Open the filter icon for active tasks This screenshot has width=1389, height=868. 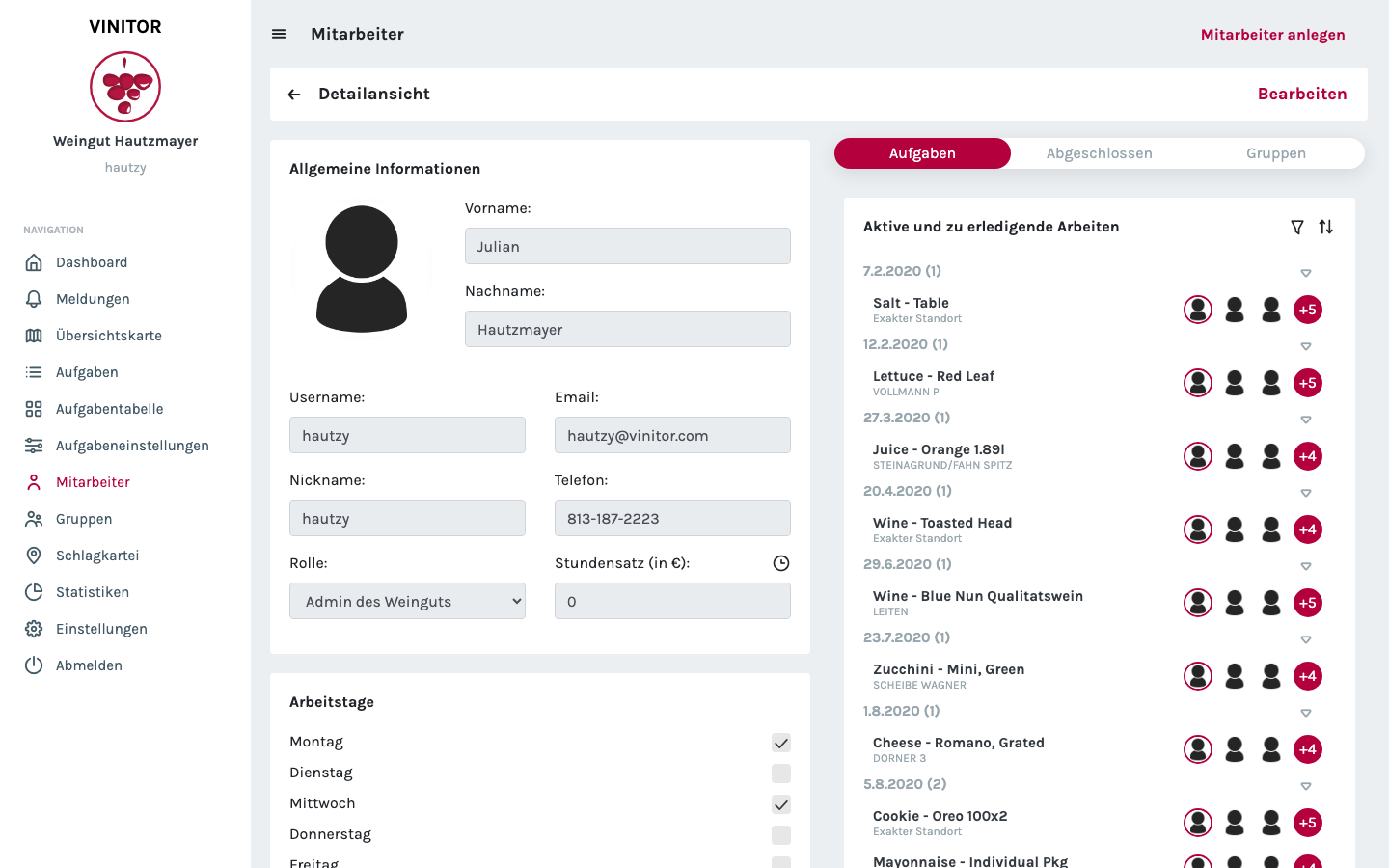[x=1297, y=227]
